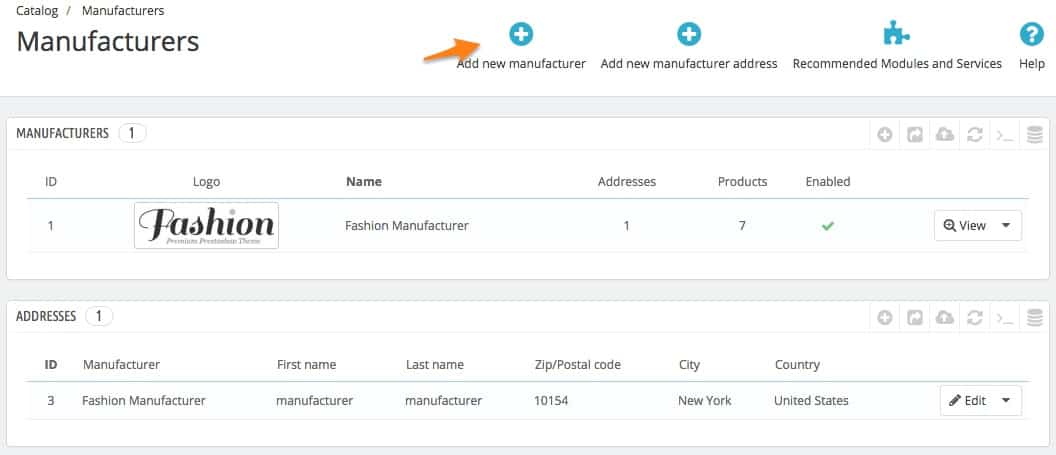Click the Zip/Postal code column header
This screenshot has width=1056, height=455.
pos(577,365)
